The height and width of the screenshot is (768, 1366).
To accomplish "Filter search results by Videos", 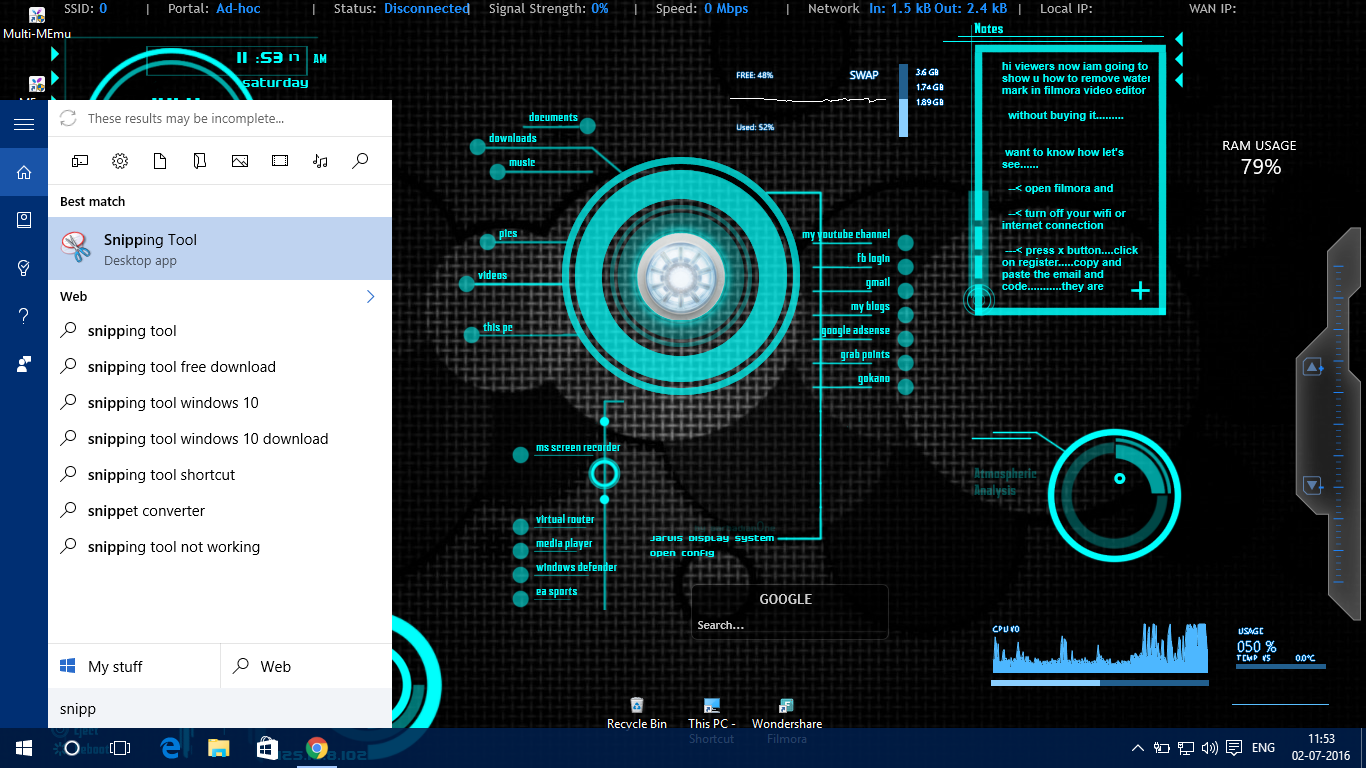I will (x=280, y=161).
